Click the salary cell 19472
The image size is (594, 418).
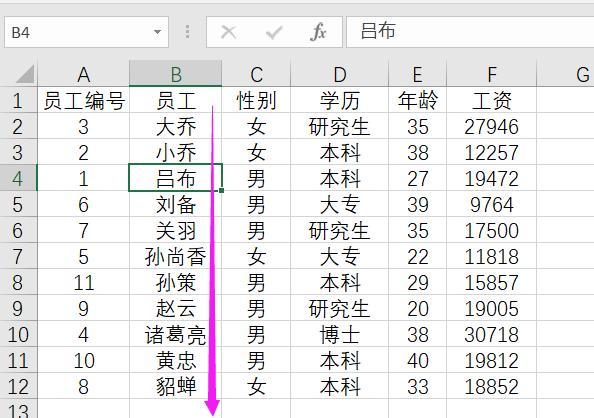click(x=491, y=178)
